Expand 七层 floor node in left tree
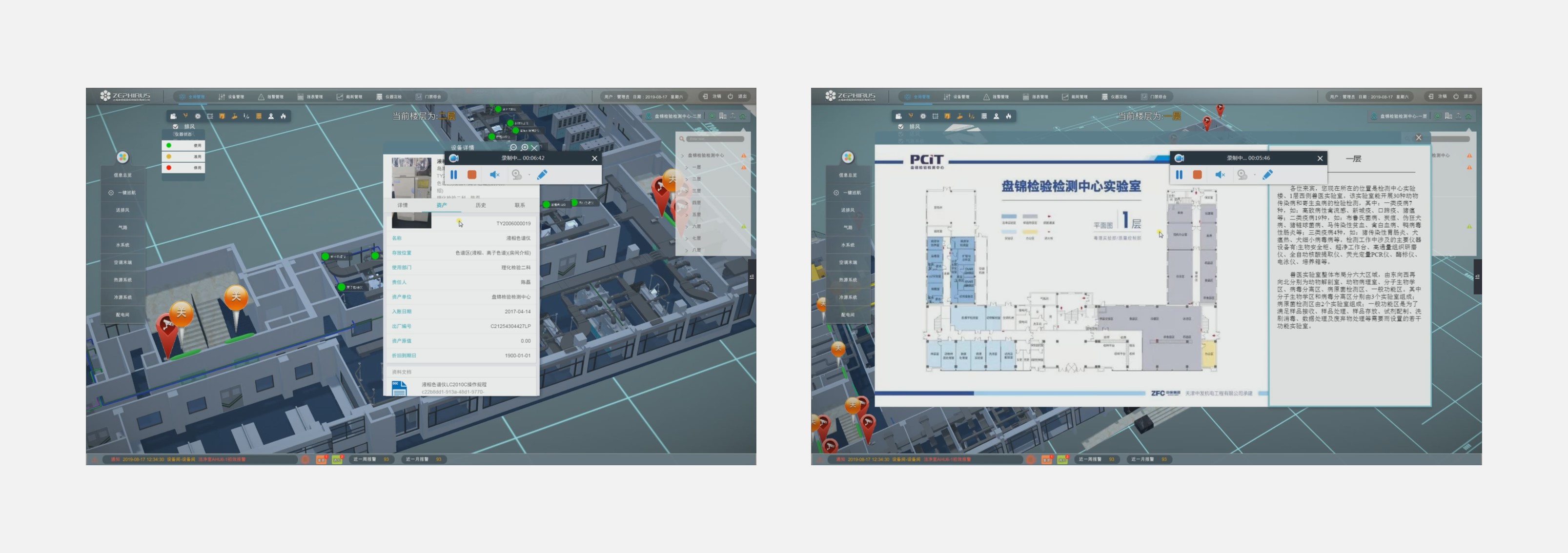The width and height of the screenshot is (1568, 553). [687, 238]
